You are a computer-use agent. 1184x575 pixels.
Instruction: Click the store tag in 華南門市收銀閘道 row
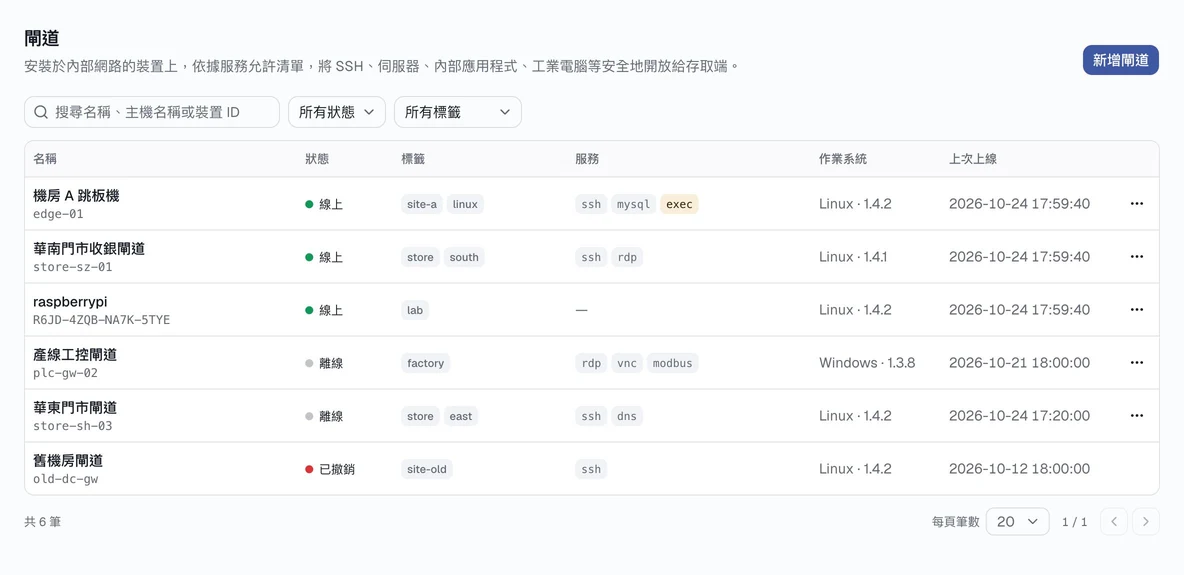pos(420,257)
